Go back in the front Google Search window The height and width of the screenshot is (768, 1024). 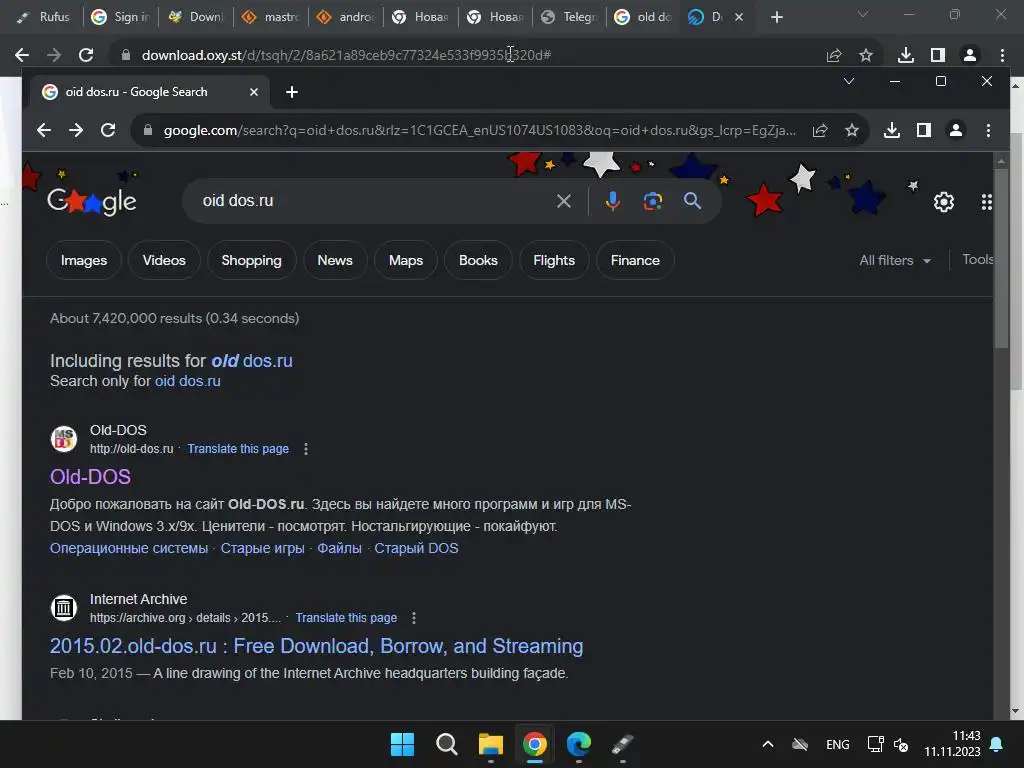point(44,130)
